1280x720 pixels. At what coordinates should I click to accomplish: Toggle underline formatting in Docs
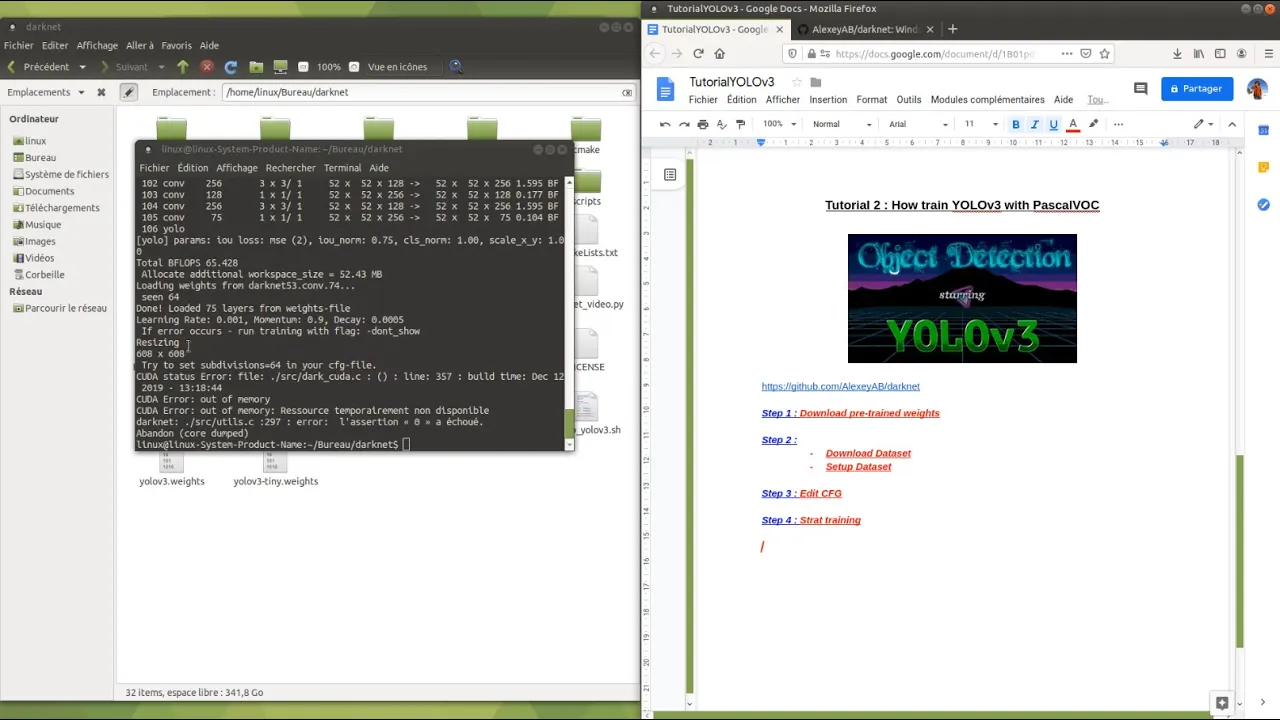click(x=1054, y=124)
